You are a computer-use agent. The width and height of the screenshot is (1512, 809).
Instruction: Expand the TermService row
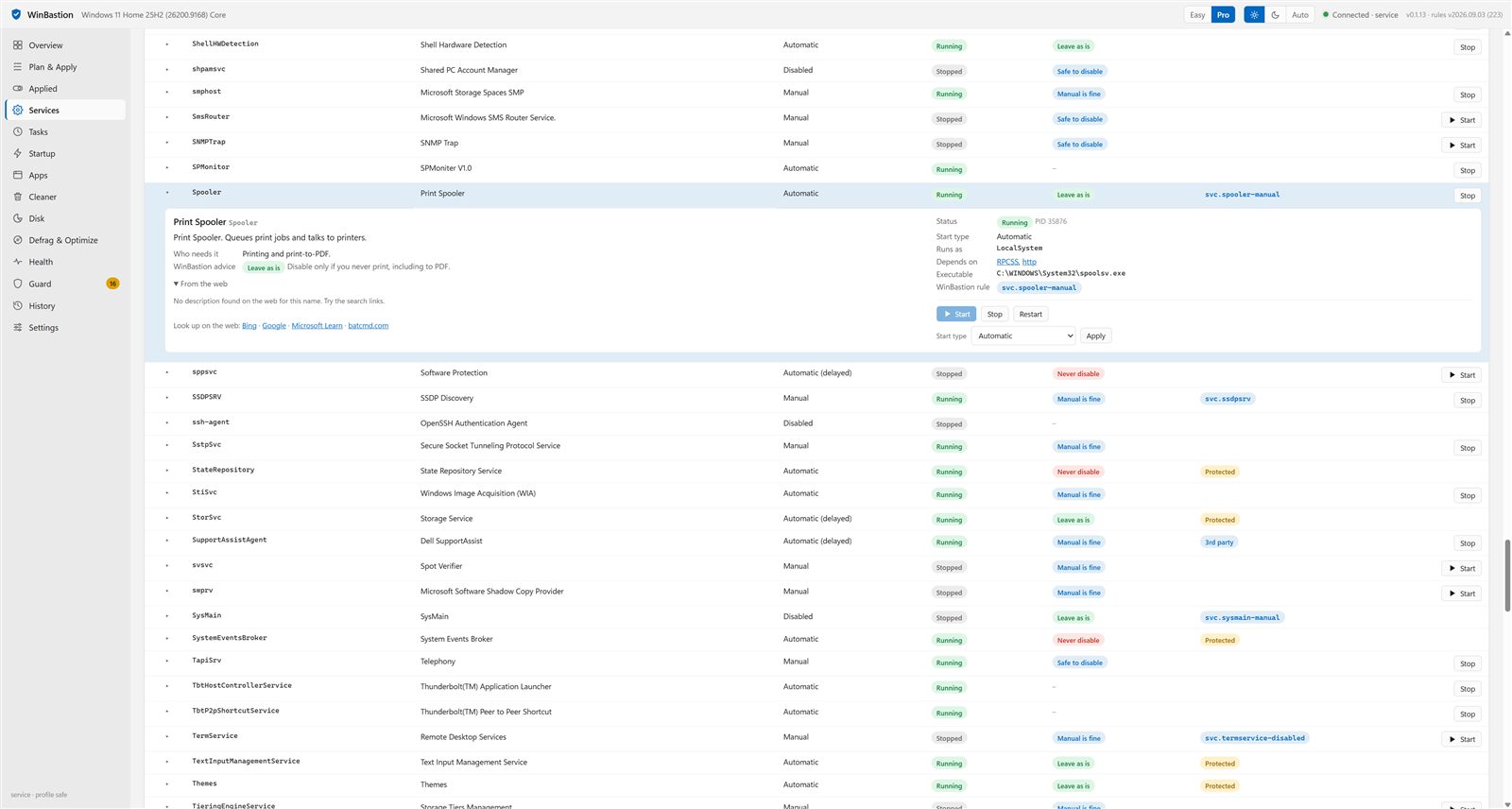pos(167,736)
